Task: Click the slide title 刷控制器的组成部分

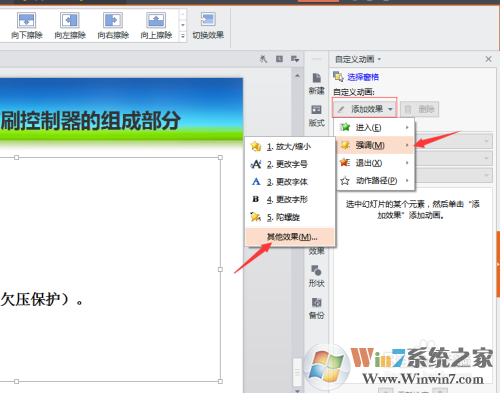Action: 90,120
